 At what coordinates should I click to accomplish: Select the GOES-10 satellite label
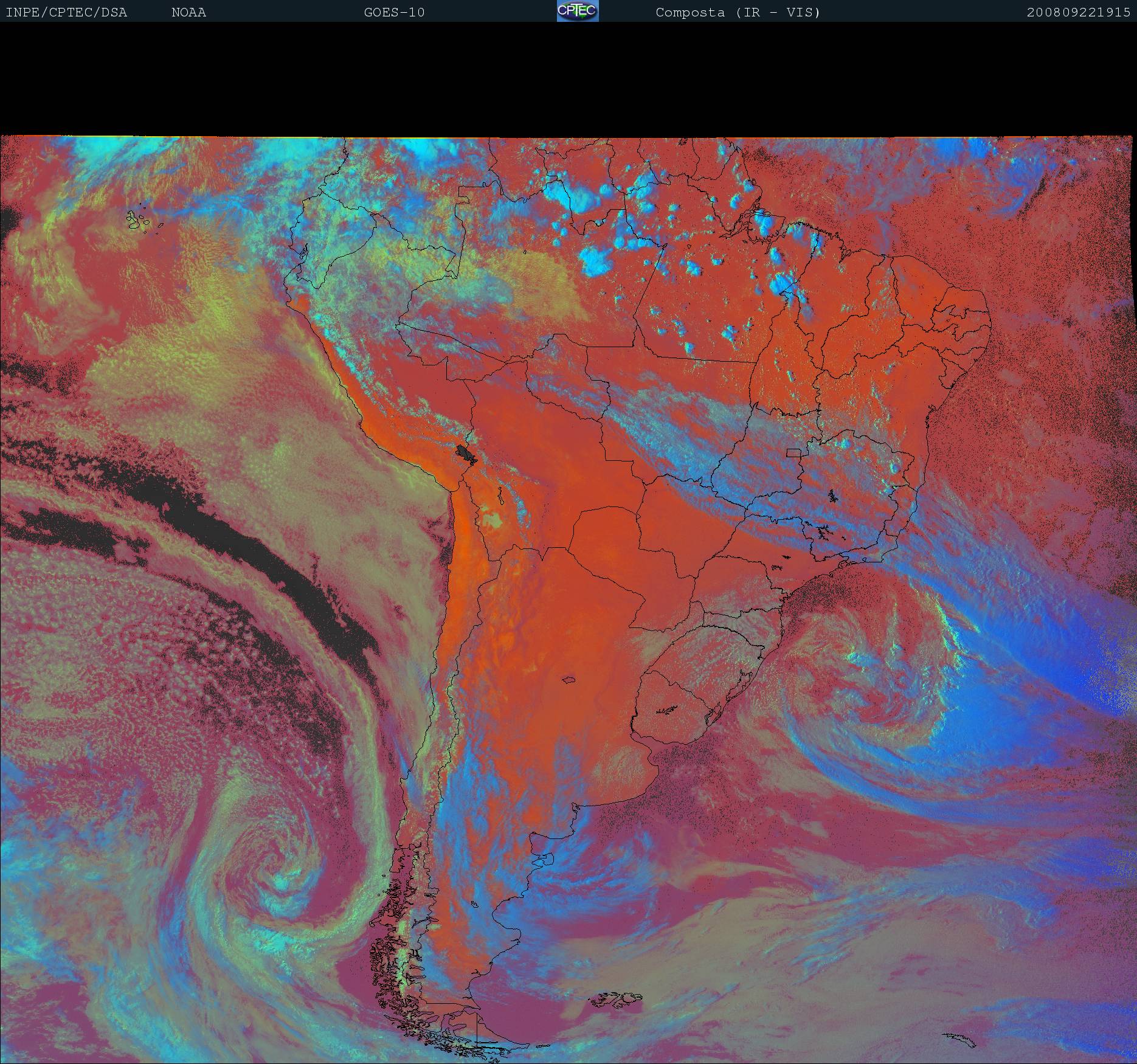point(394,12)
